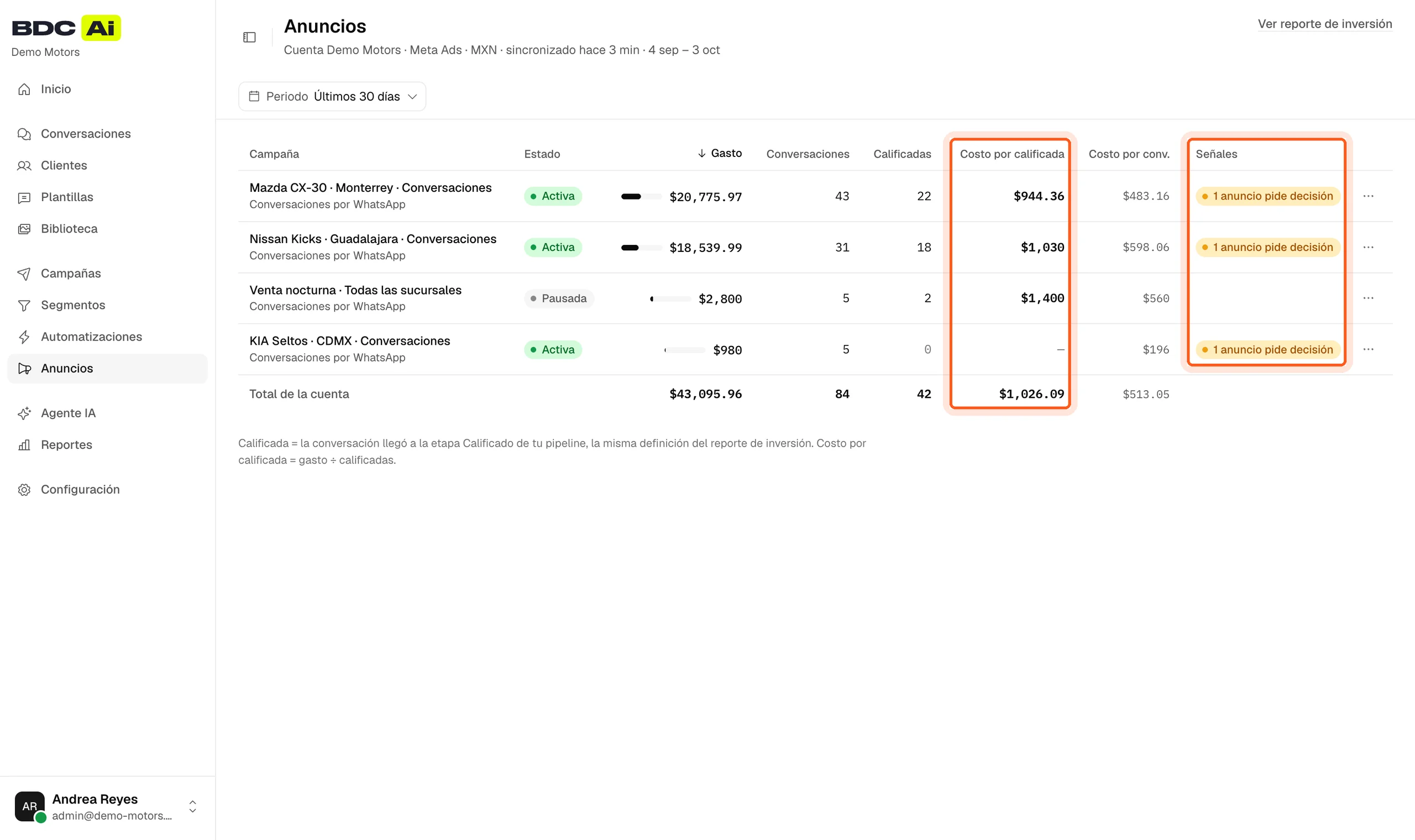Click the Biblioteca images icon
The image size is (1415, 840).
[x=24, y=229]
